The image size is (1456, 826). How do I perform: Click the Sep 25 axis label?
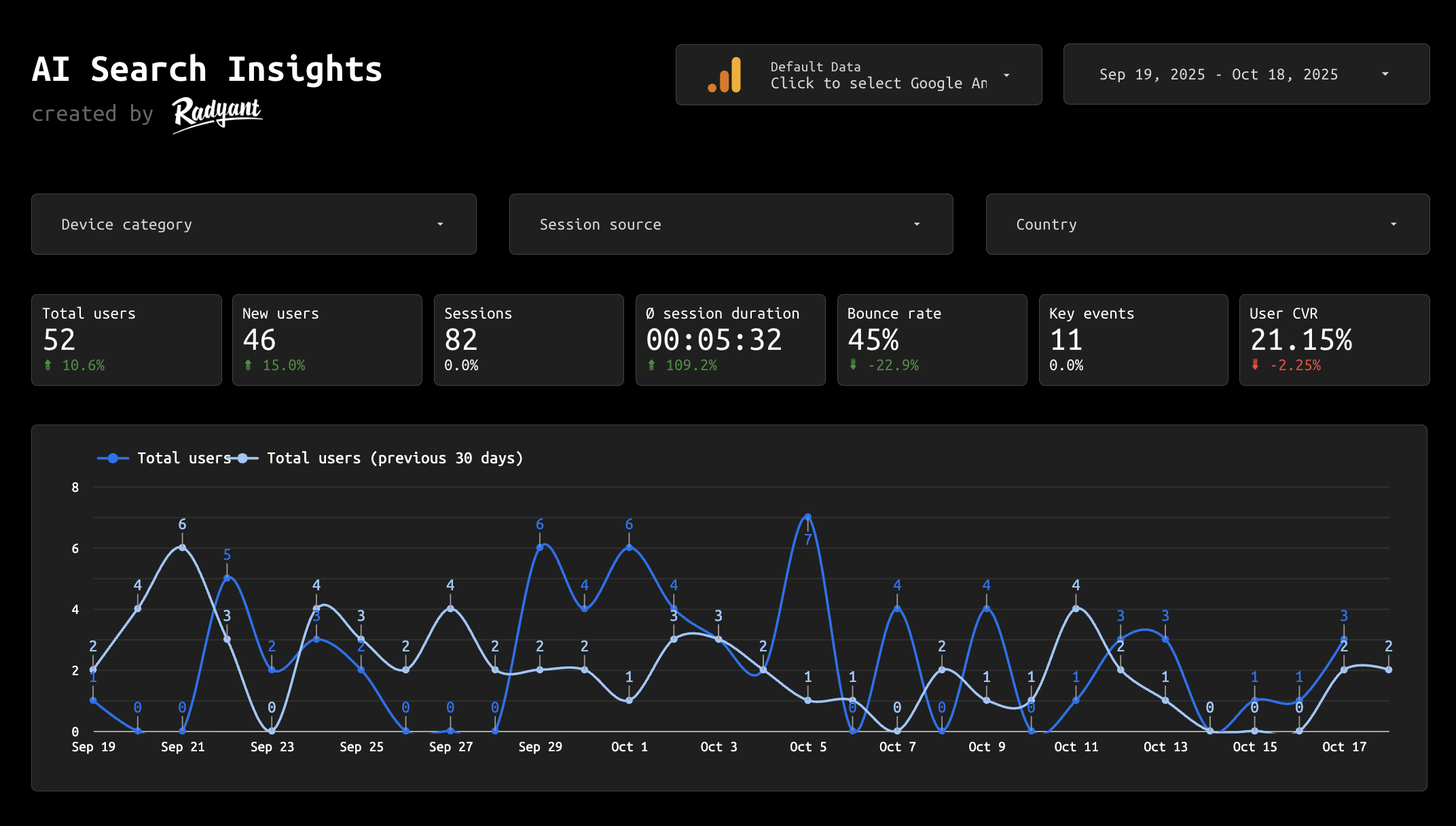click(361, 747)
